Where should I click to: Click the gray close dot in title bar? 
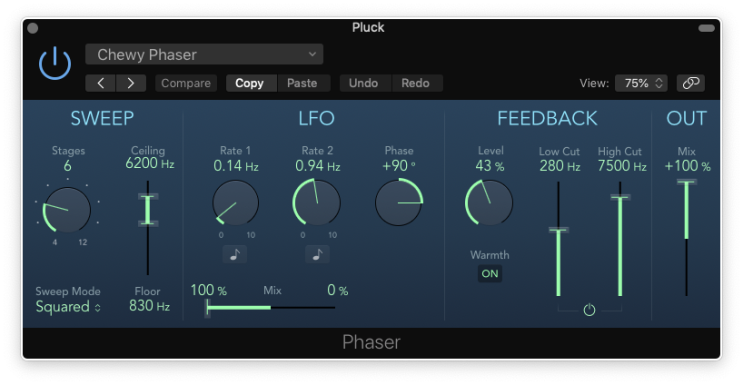[33, 28]
